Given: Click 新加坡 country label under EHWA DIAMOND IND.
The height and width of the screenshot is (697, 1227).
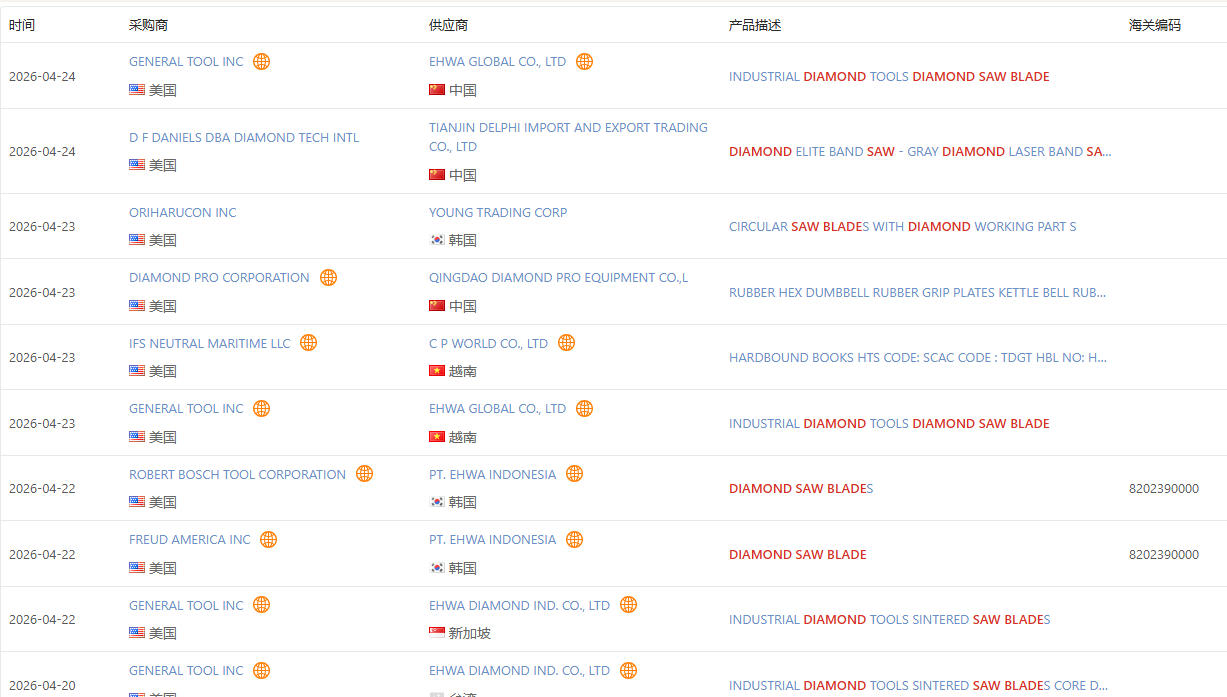Looking at the screenshot, I should (x=470, y=633).
